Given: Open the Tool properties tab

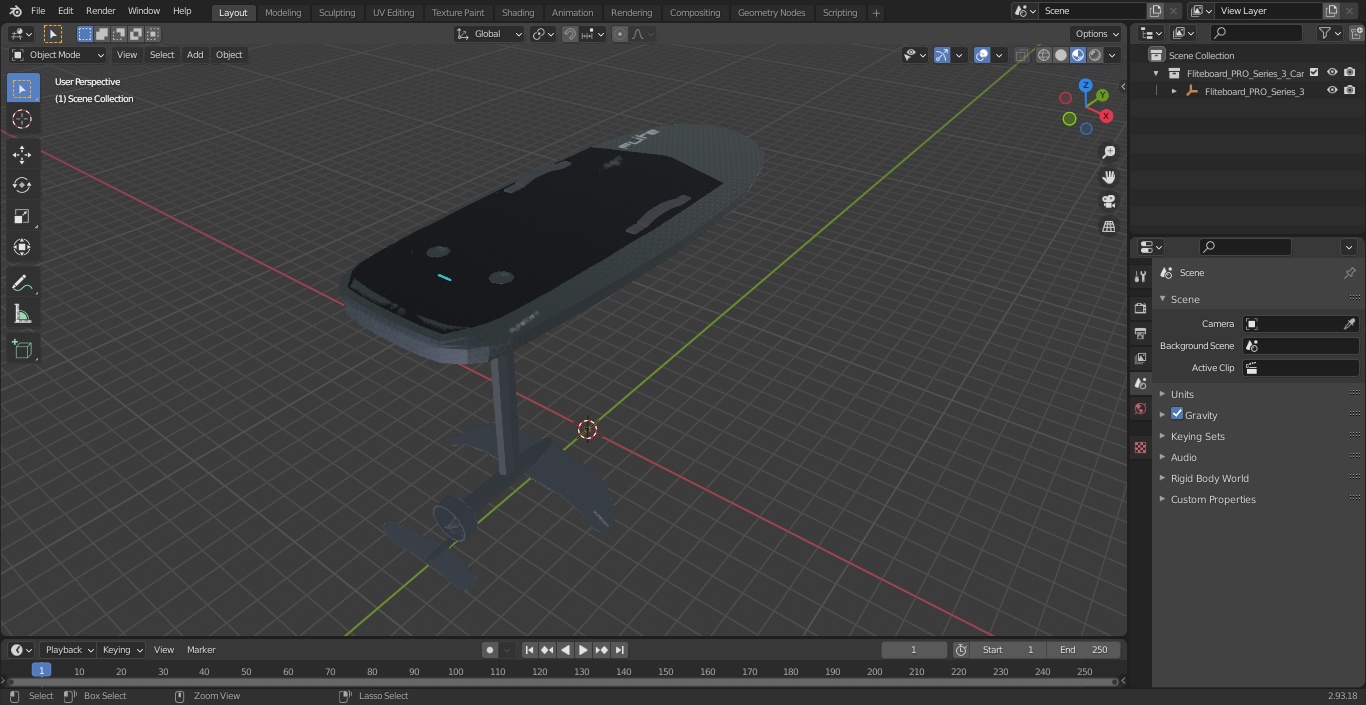Looking at the screenshot, I should 1140,276.
